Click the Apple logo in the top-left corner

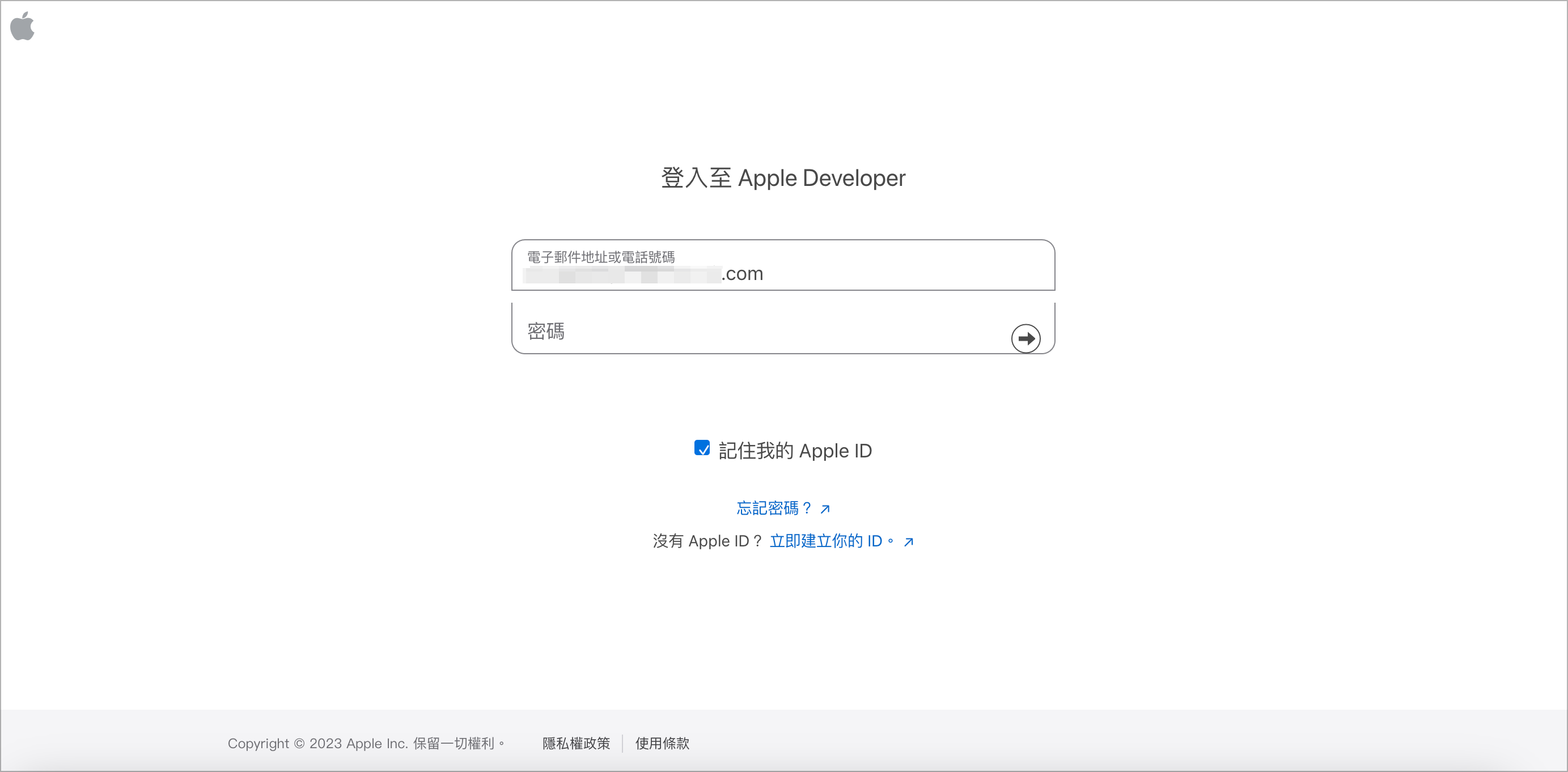23,26
